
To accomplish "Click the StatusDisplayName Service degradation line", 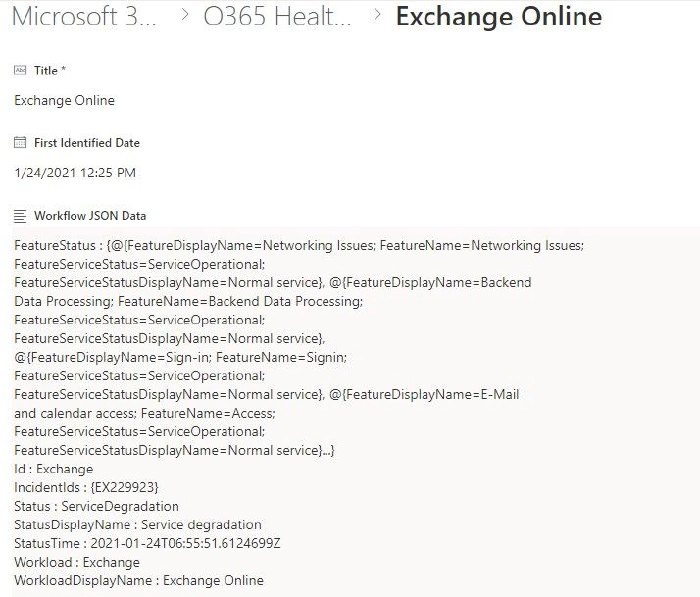I will pos(138,525).
